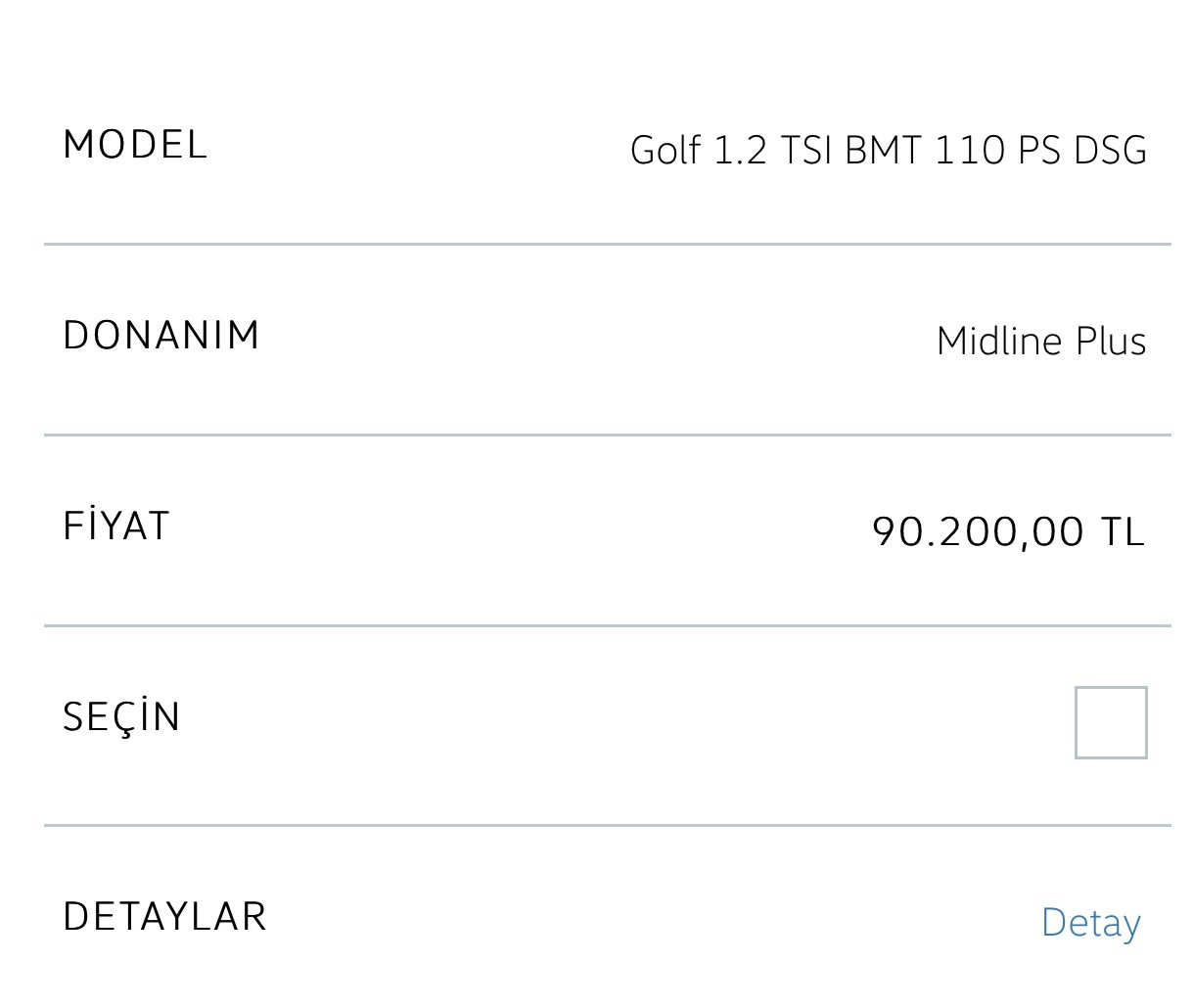Screen dimensions: 1193x1008
Task: Click the TL currency text
Action: click(x=1123, y=532)
